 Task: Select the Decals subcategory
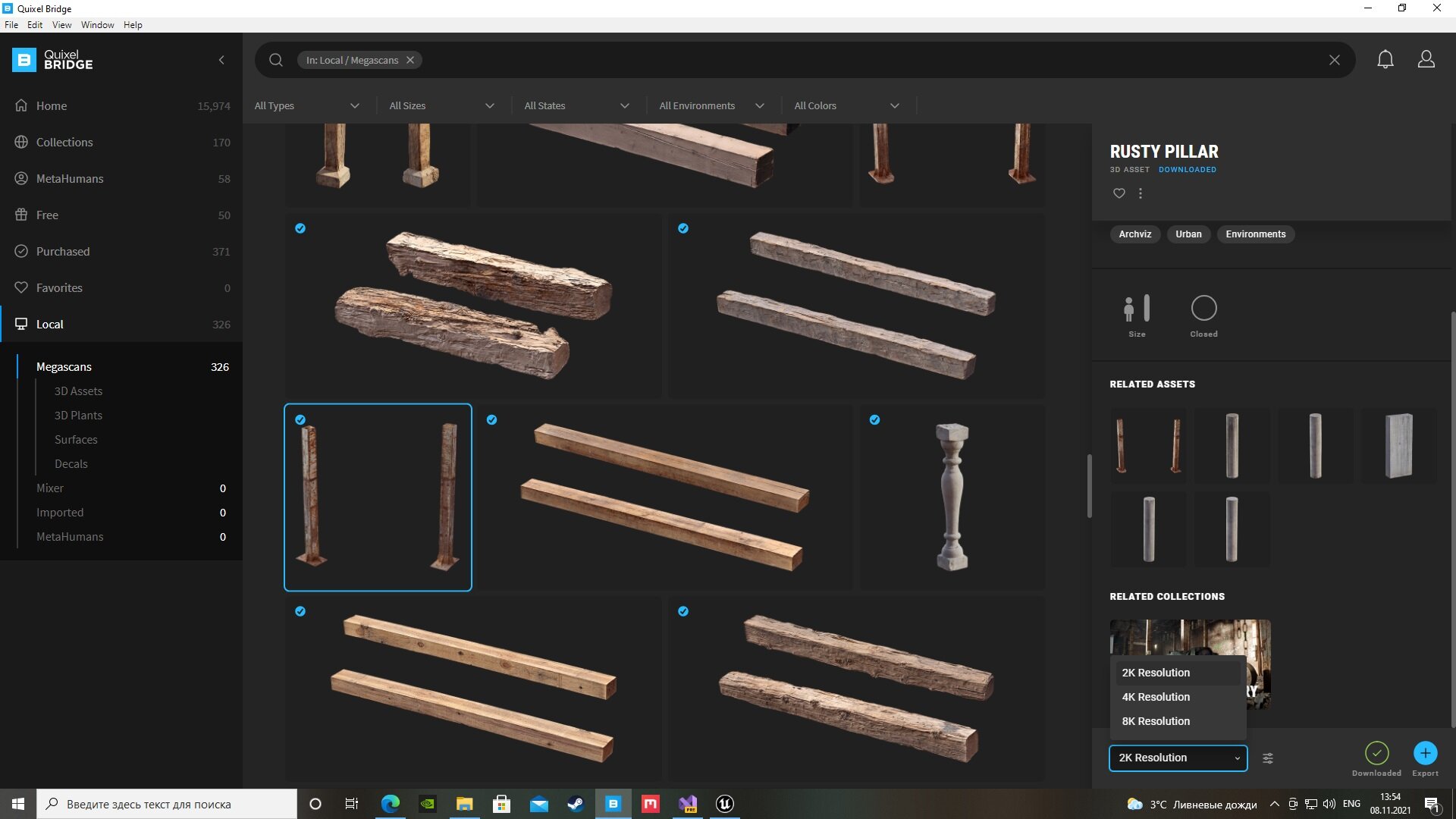(71, 463)
